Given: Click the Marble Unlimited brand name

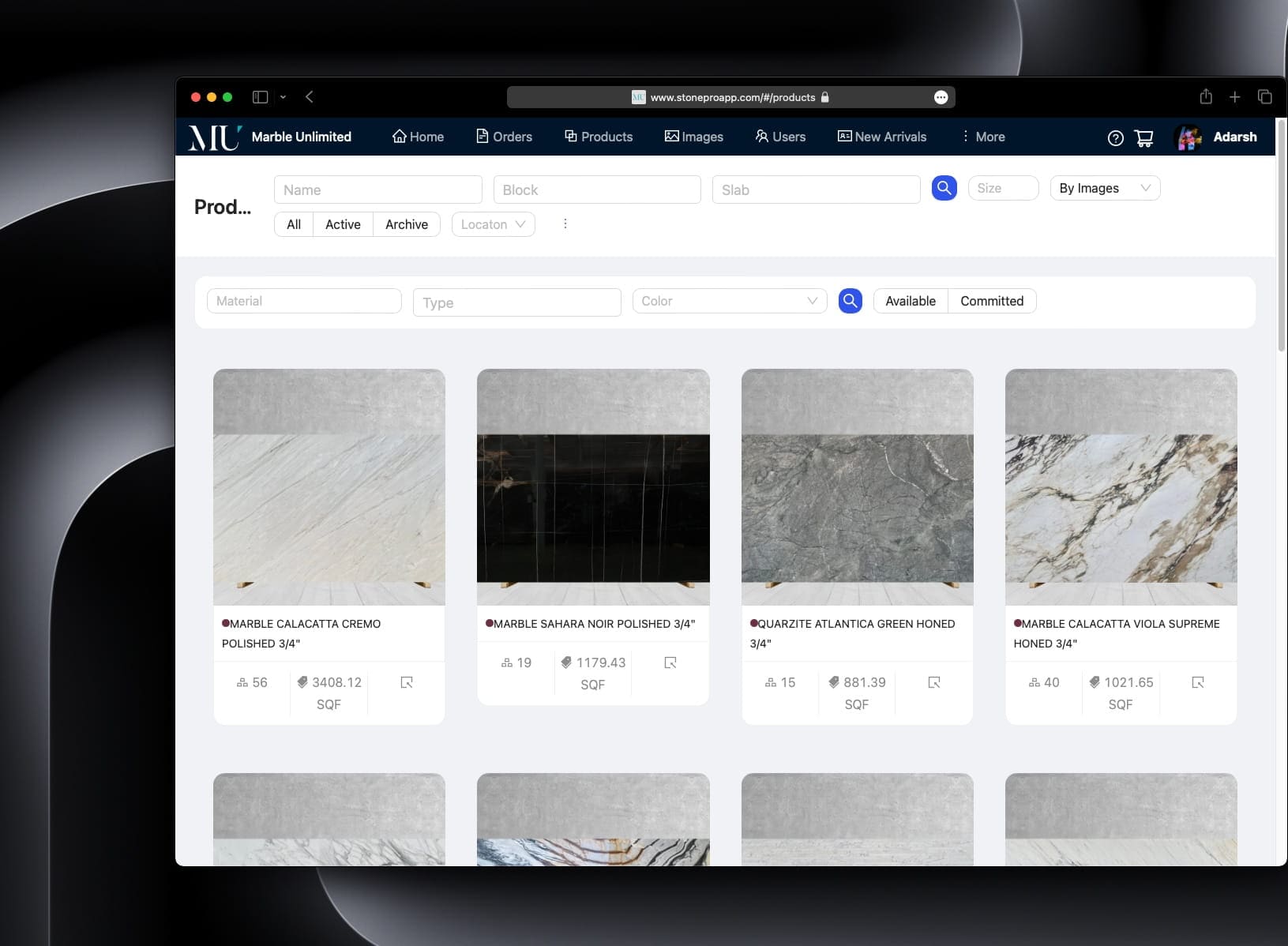Looking at the screenshot, I should [302, 137].
